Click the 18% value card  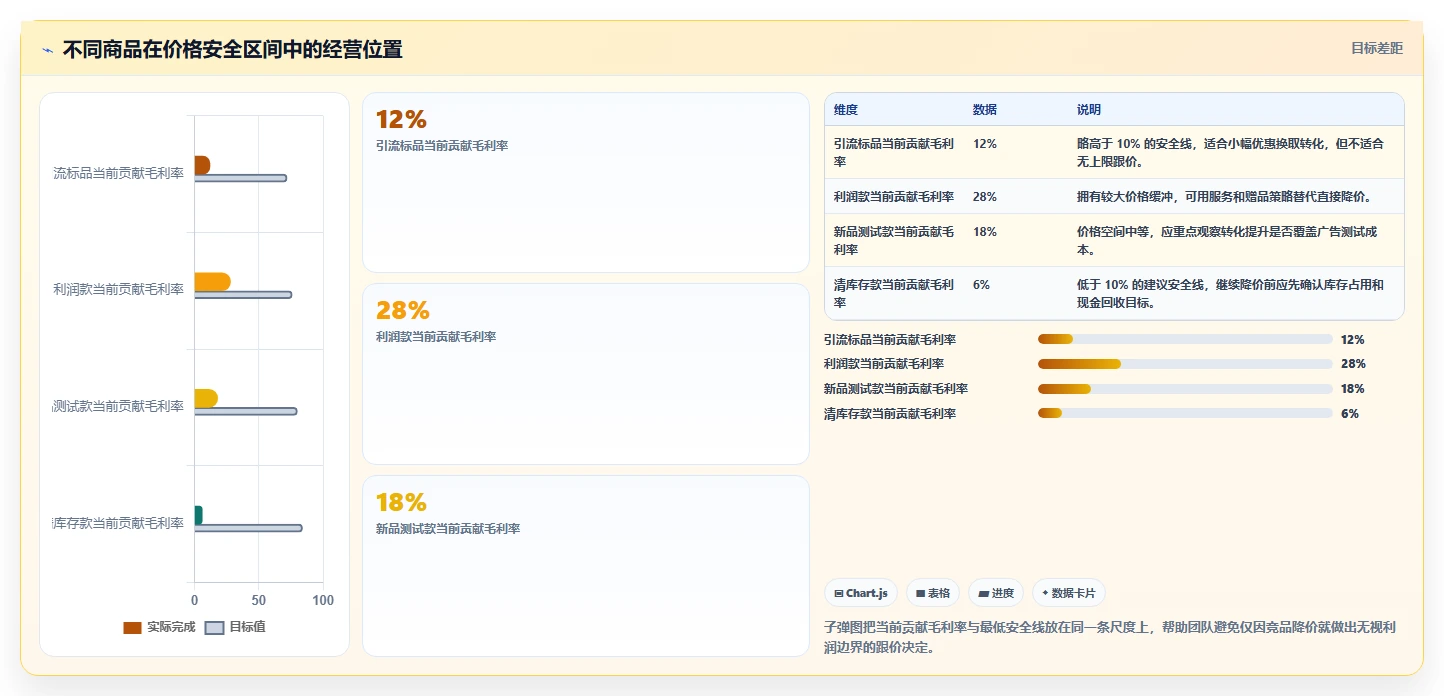click(x=585, y=566)
